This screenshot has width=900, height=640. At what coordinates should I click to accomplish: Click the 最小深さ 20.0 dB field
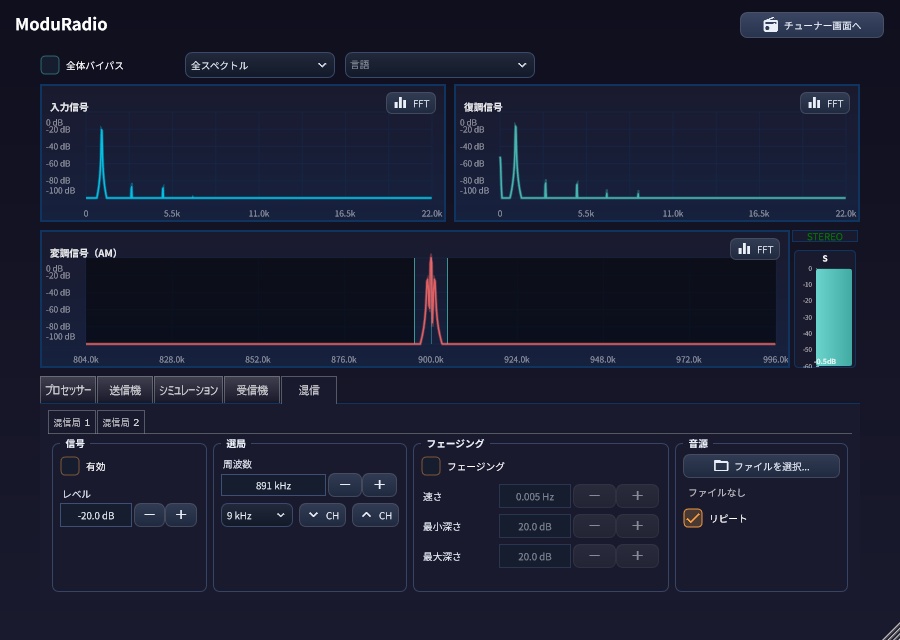(535, 526)
